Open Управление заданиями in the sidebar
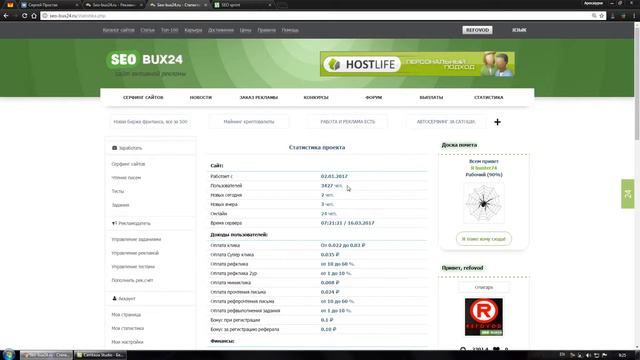This screenshot has width=640, height=360. [136, 239]
